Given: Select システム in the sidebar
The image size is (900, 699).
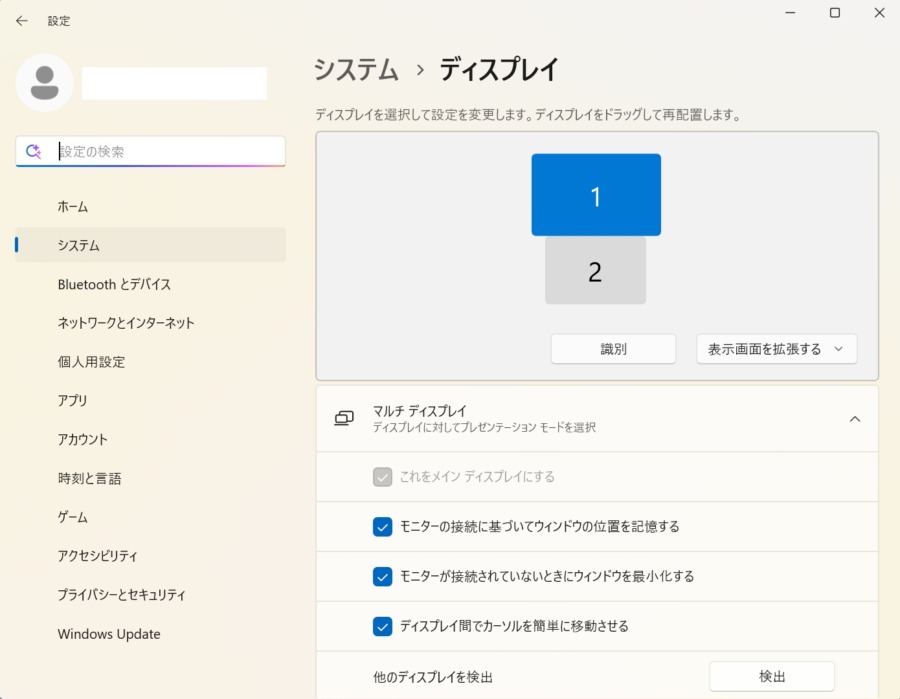Looking at the screenshot, I should [150, 245].
